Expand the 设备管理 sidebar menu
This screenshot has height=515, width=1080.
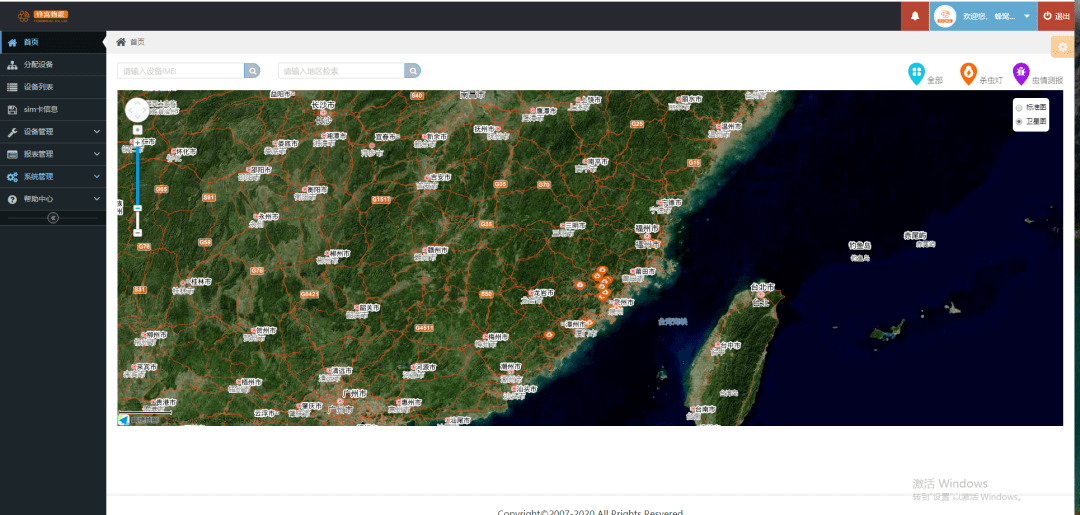(52, 131)
